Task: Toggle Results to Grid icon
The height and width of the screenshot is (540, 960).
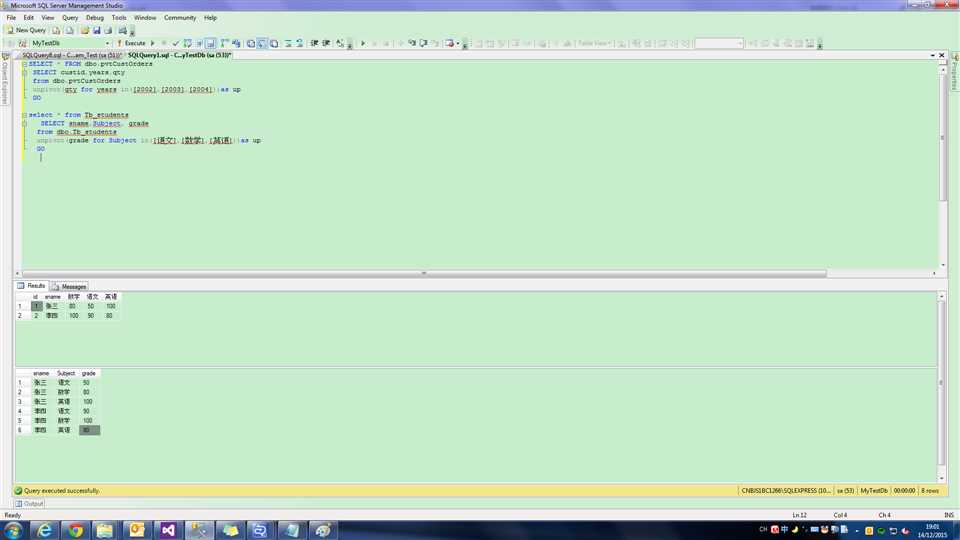Action: [262, 43]
